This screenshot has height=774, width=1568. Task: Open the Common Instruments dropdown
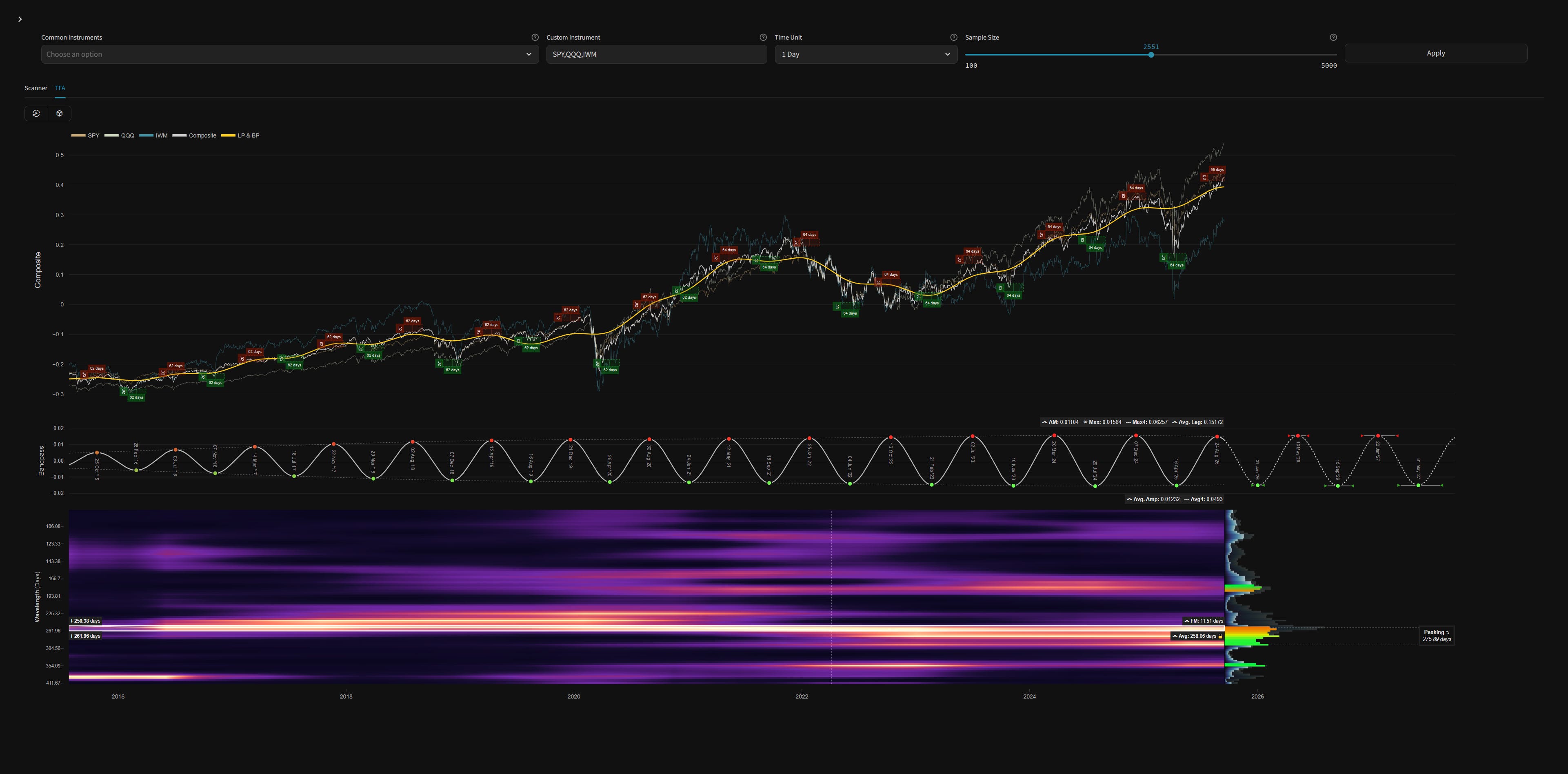tap(289, 54)
